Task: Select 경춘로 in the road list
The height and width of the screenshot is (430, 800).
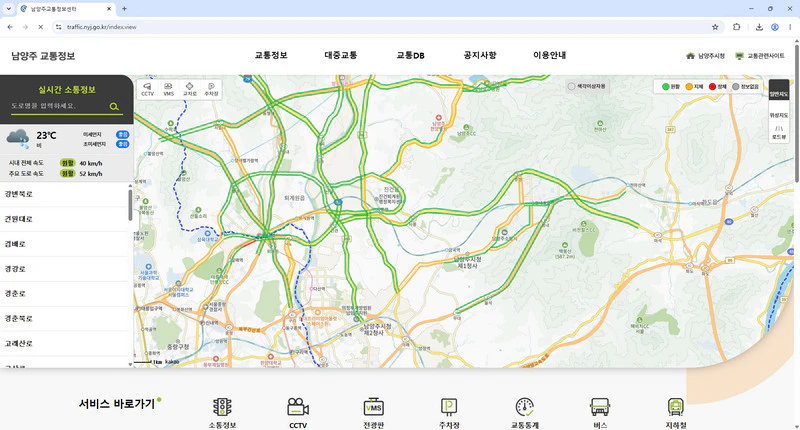Action: (64, 294)
